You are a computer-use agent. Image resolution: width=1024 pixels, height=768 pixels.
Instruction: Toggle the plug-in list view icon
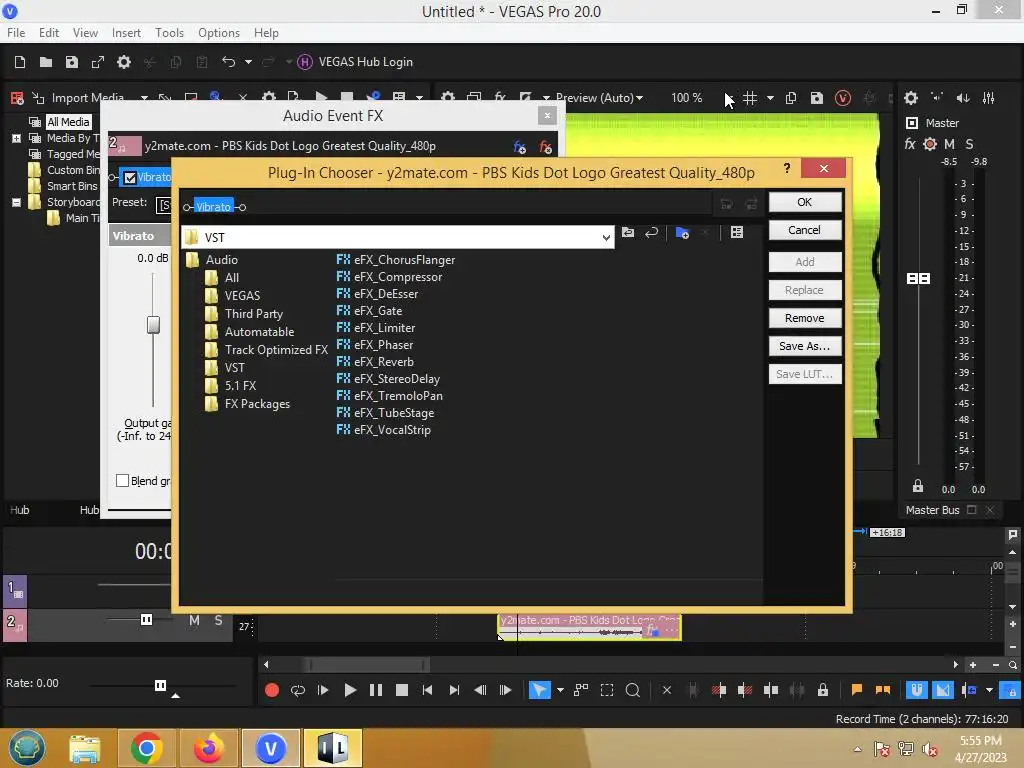pyautogui.click(x=737, y=232)
